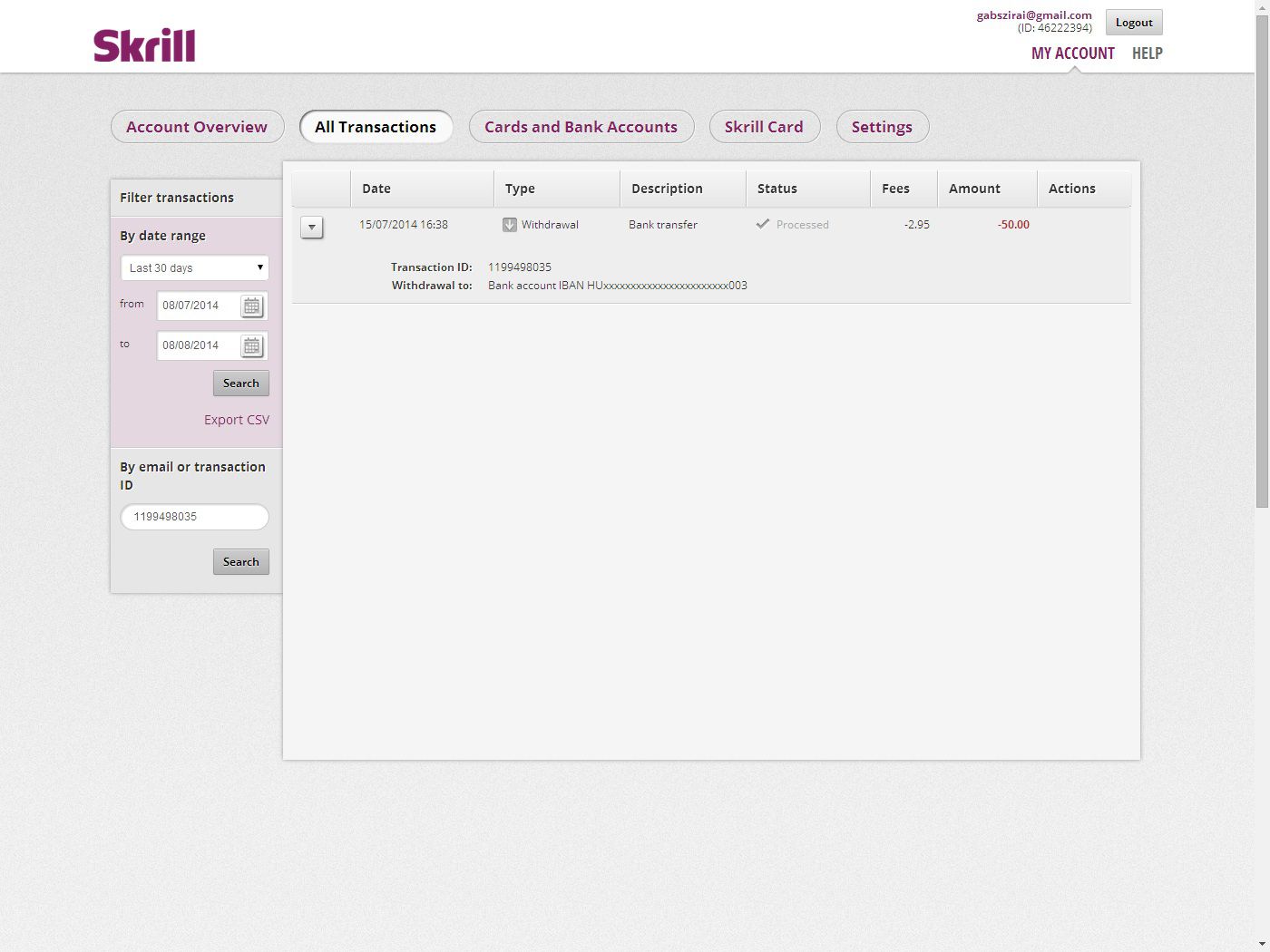Image resolution: width=1270 pixels, height=952 pixels.
Task: Click the 'Processed' status text
Action: tap(803, 225)
